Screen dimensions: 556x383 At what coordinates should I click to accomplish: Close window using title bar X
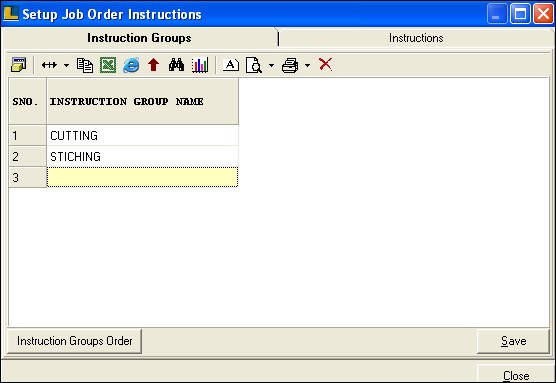click(543, 14)
